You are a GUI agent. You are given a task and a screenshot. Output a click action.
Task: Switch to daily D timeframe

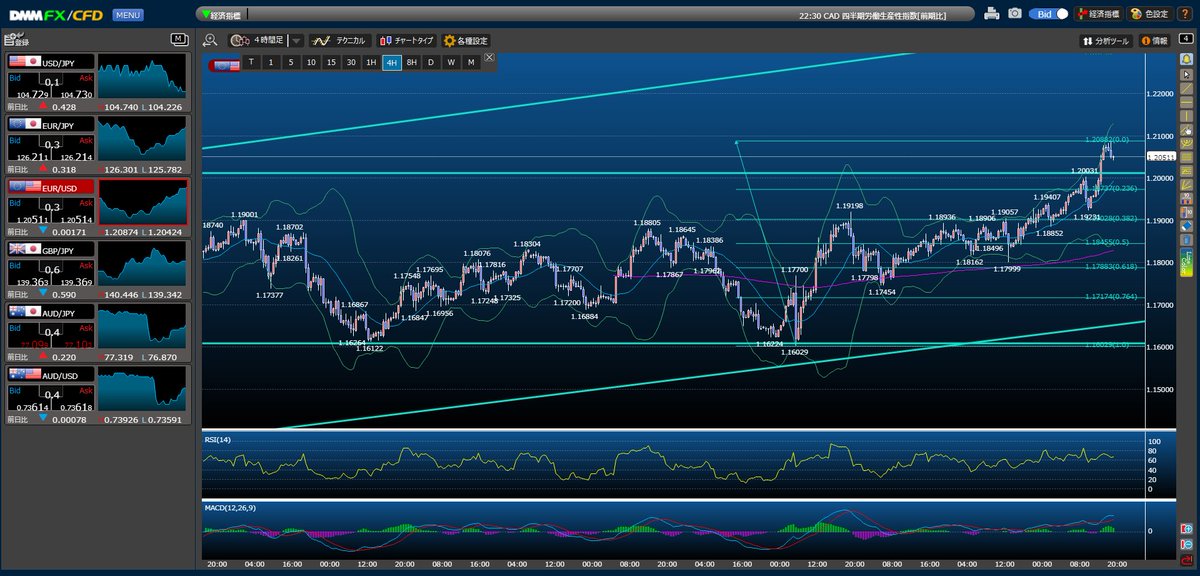click(x=431, y=62)
